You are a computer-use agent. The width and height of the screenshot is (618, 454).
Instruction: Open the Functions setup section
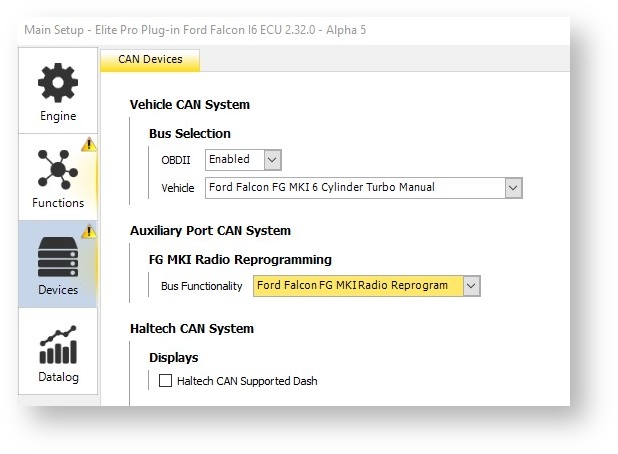coord(58,177)
